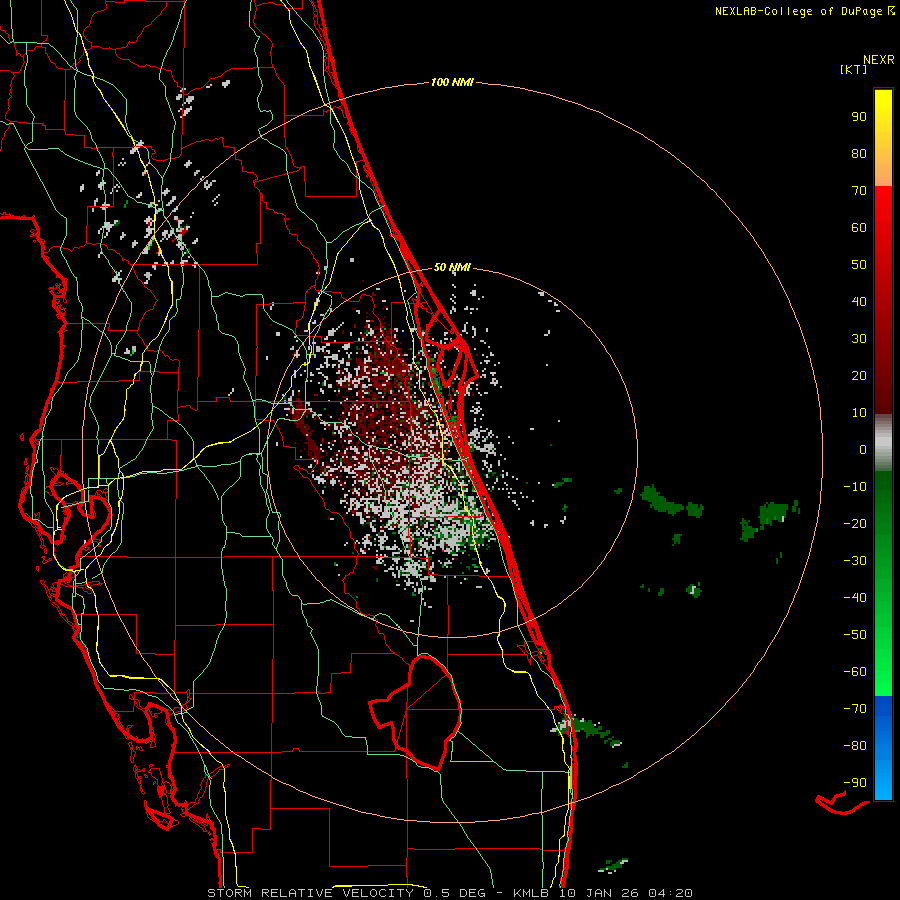Screen dimensions: 900x900
Task: Click the NEXLAB-College of DuPage watermark text
Action: (x=804, y=11)
